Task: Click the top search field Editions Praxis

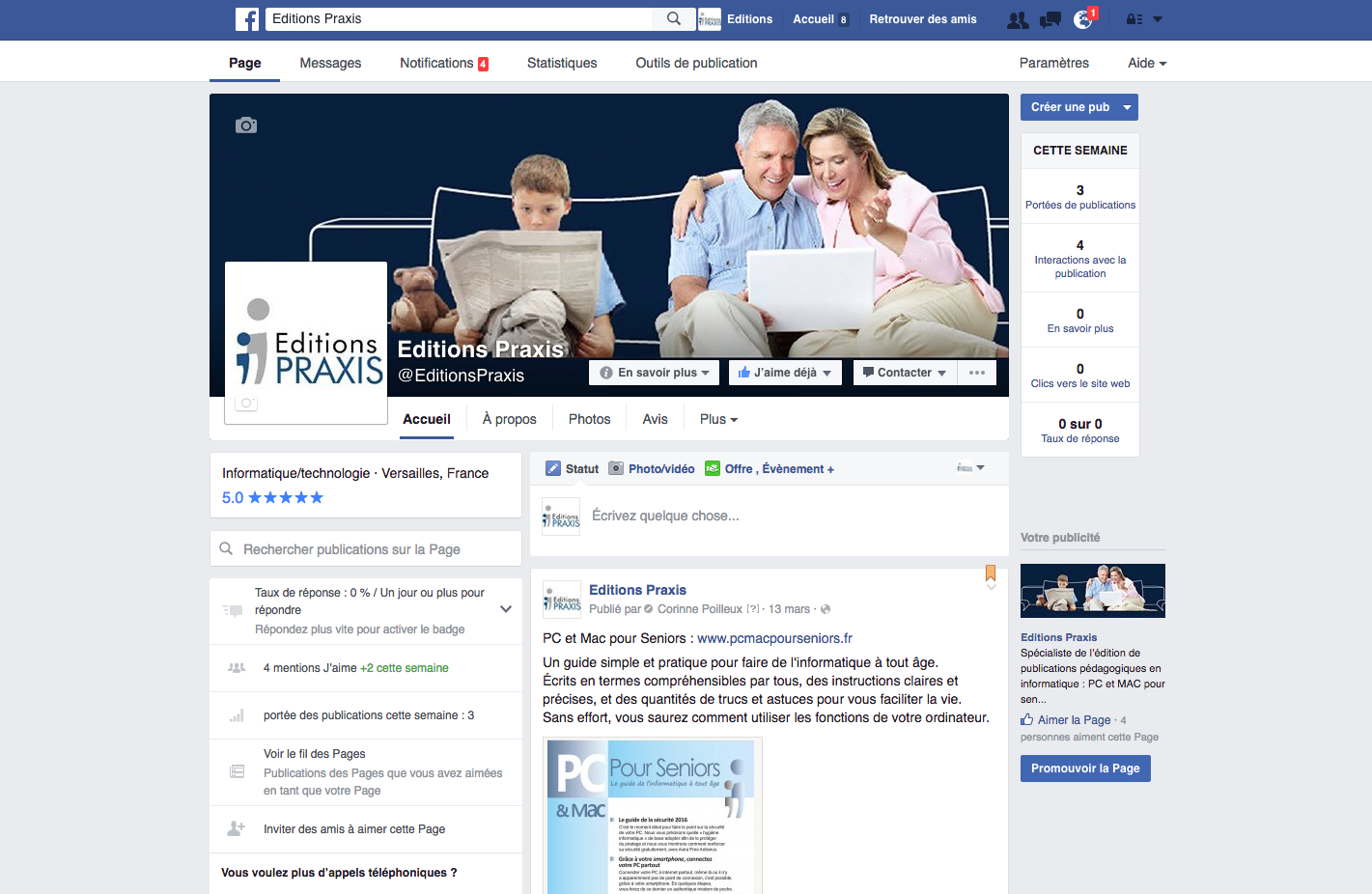Action: tap(460, 18)
